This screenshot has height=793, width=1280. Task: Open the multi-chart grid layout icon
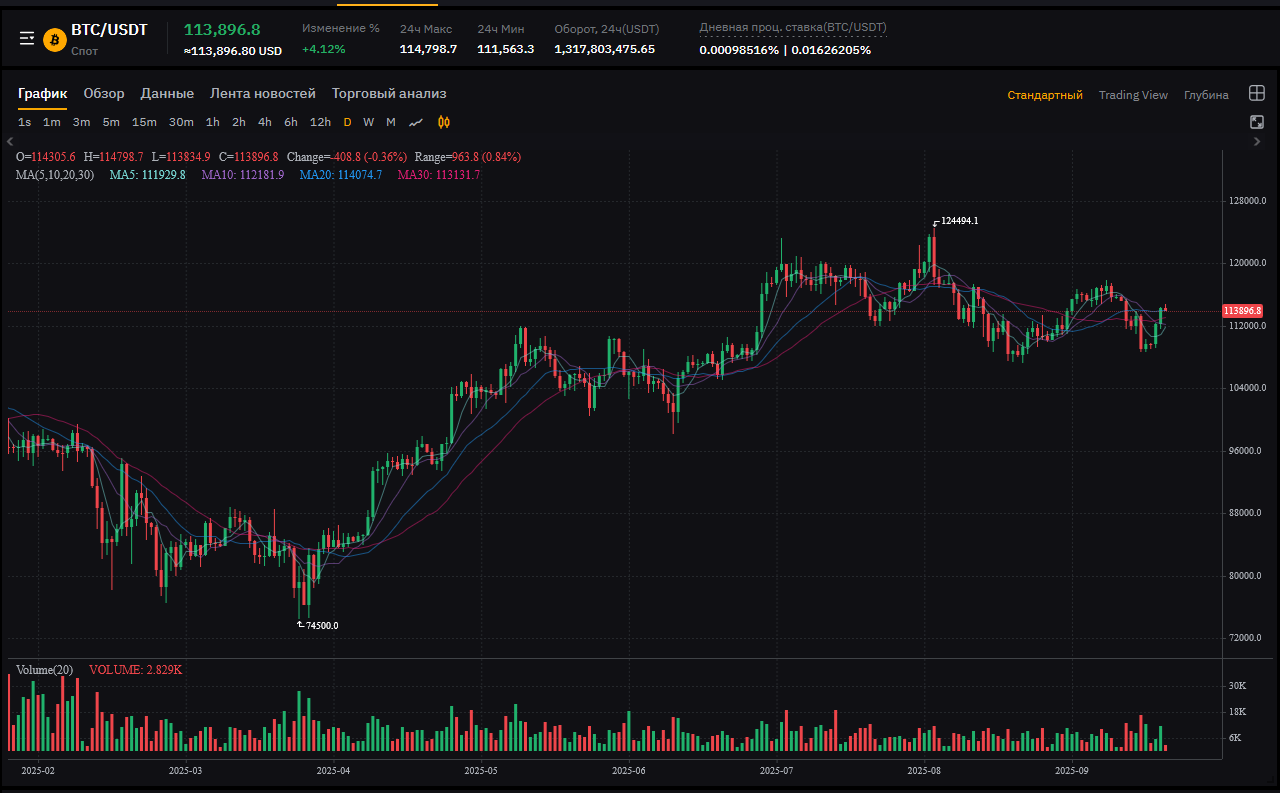pyautogui.click(x=1257, y=94)
